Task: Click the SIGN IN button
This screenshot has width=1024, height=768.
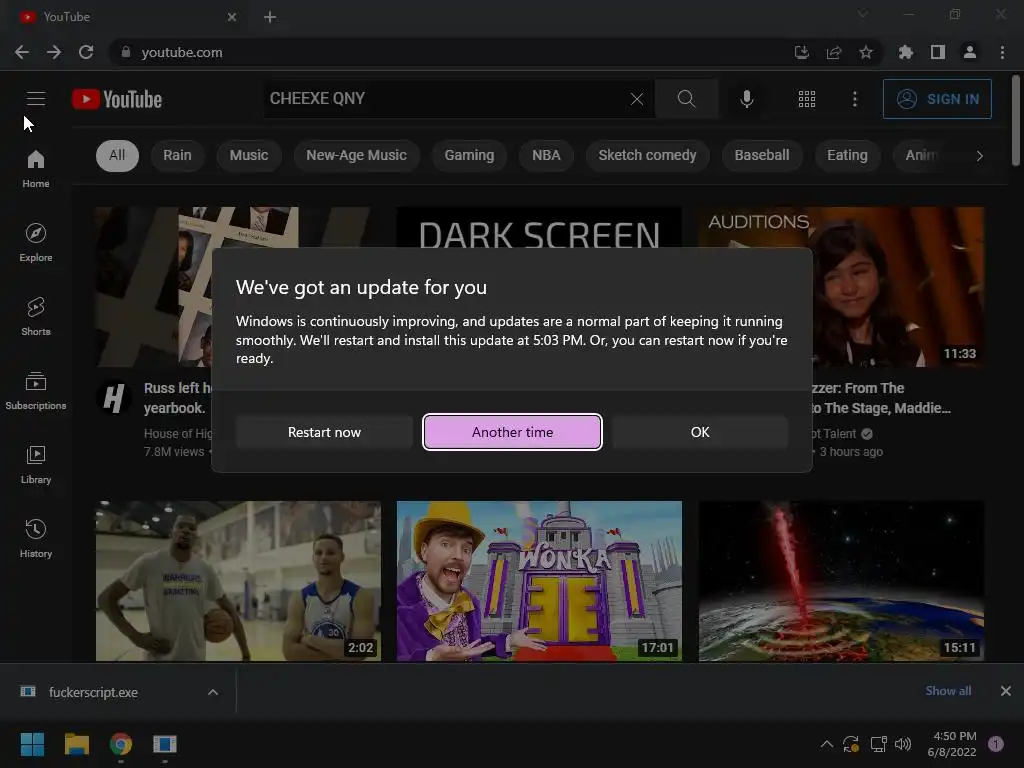Action: (937, 99)
